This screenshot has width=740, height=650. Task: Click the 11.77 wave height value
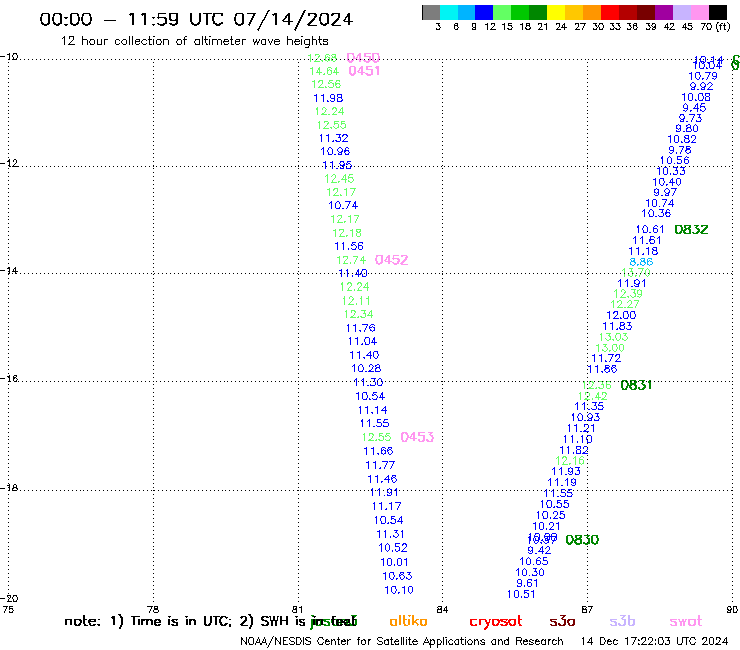(x=380, y=465)
